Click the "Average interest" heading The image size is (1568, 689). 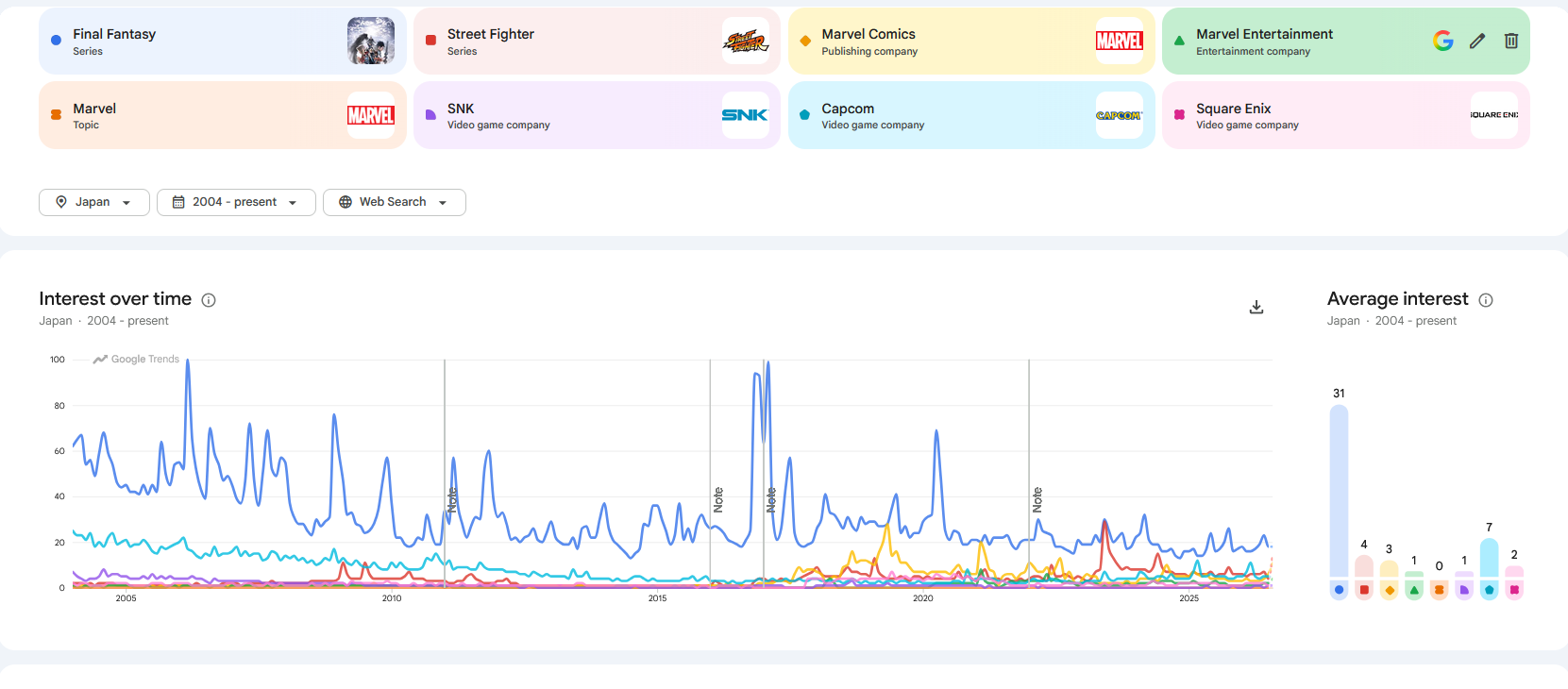(x=1397, y=299)
